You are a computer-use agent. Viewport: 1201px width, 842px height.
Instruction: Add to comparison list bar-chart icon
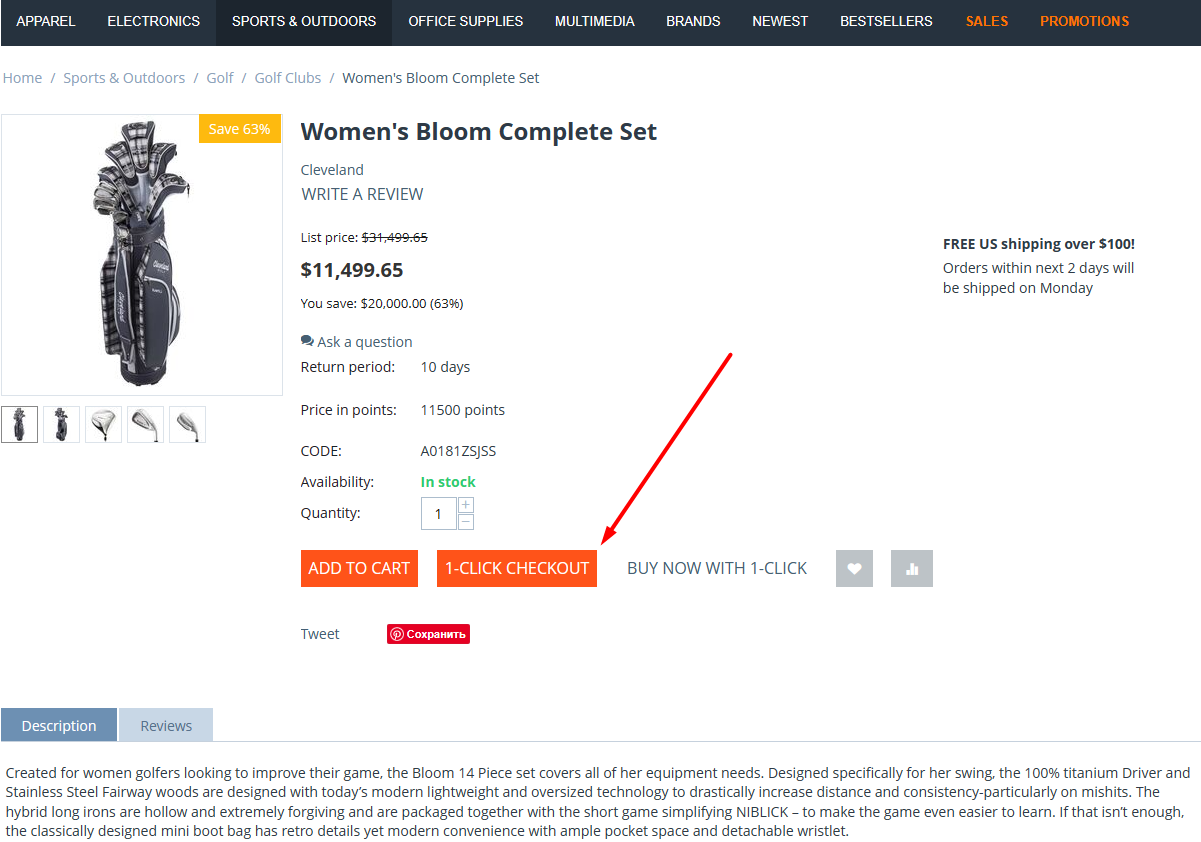(911, 568)
